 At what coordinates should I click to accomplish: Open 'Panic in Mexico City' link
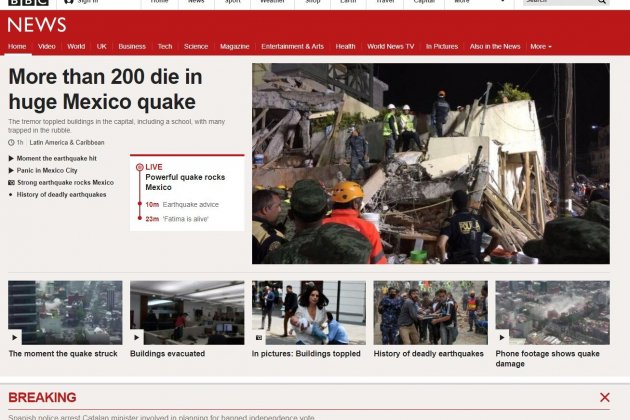(47, 170)
